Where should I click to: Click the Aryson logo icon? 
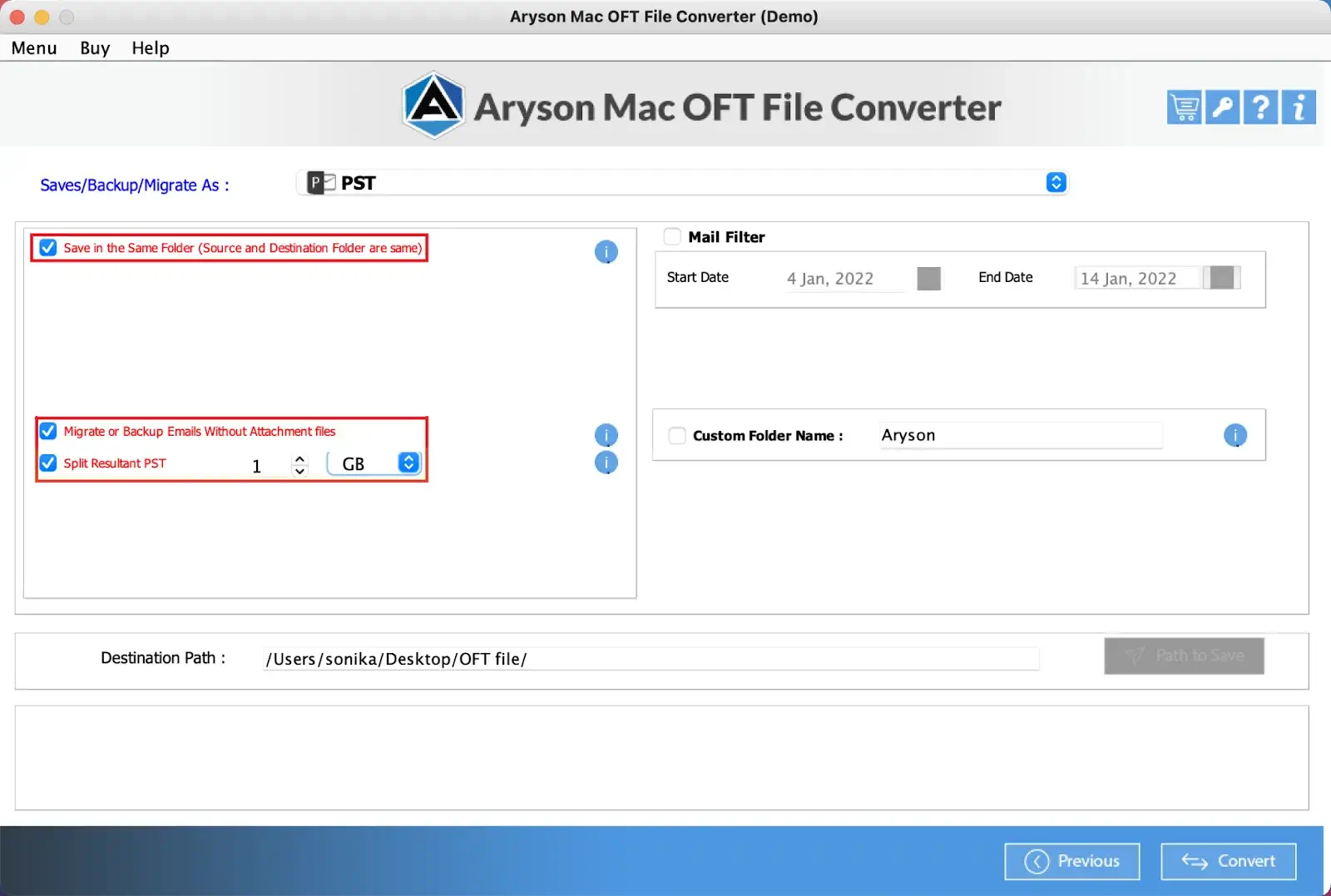433,105
